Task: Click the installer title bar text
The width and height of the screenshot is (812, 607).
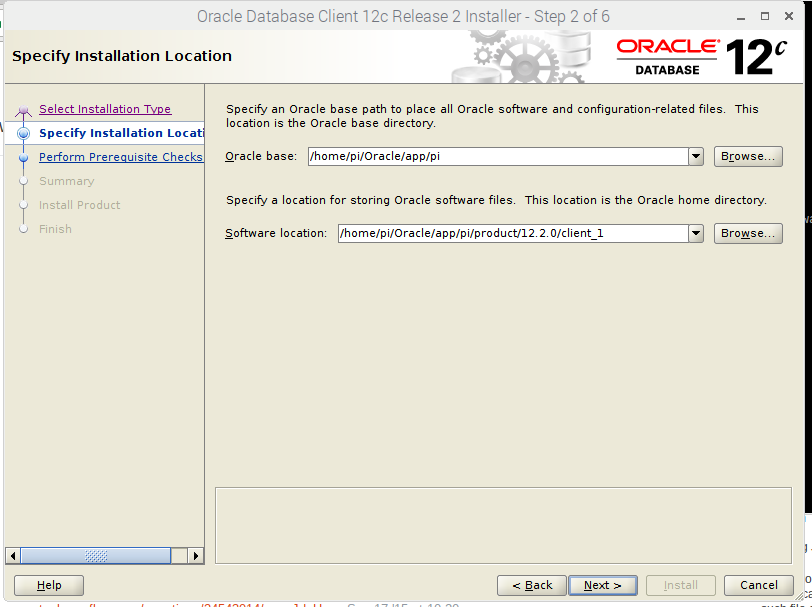Action: [x=403, y=17]
